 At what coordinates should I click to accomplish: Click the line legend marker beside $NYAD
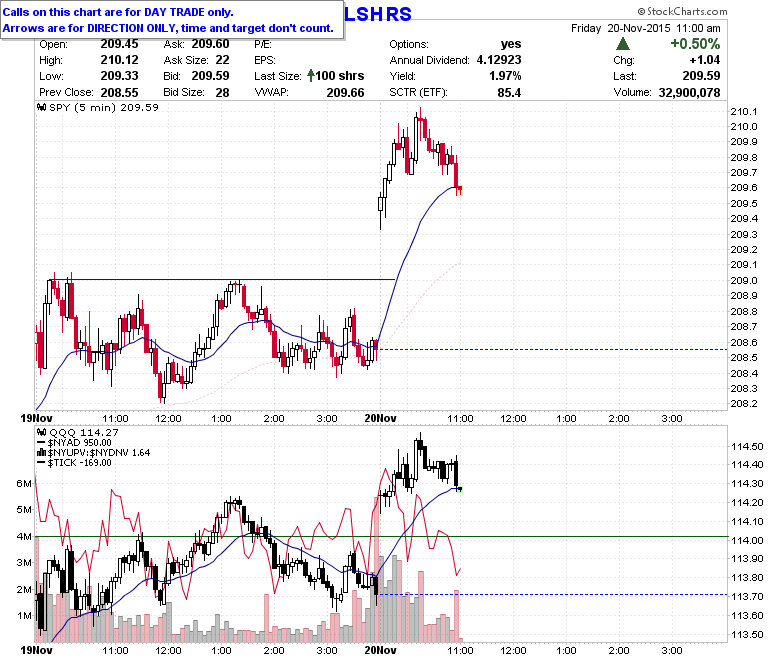click(x=42, y=443)
